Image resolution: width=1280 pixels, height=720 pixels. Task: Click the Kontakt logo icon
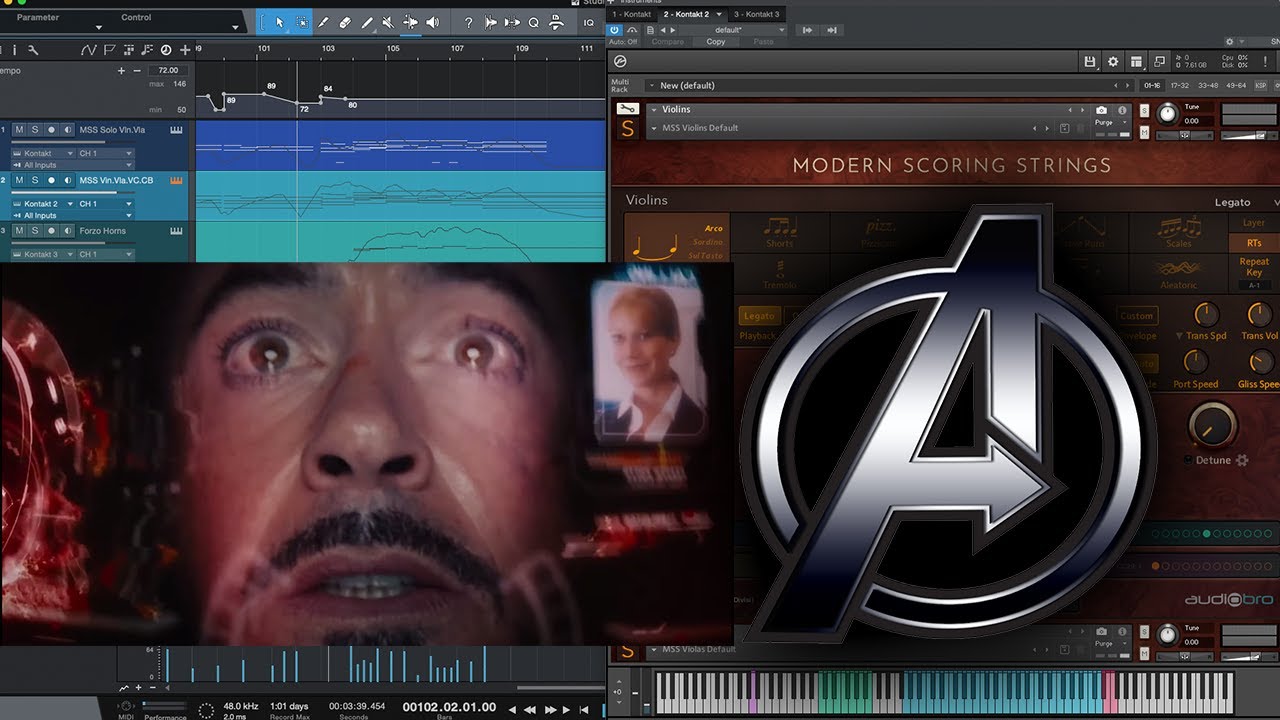tap(619, 62)
